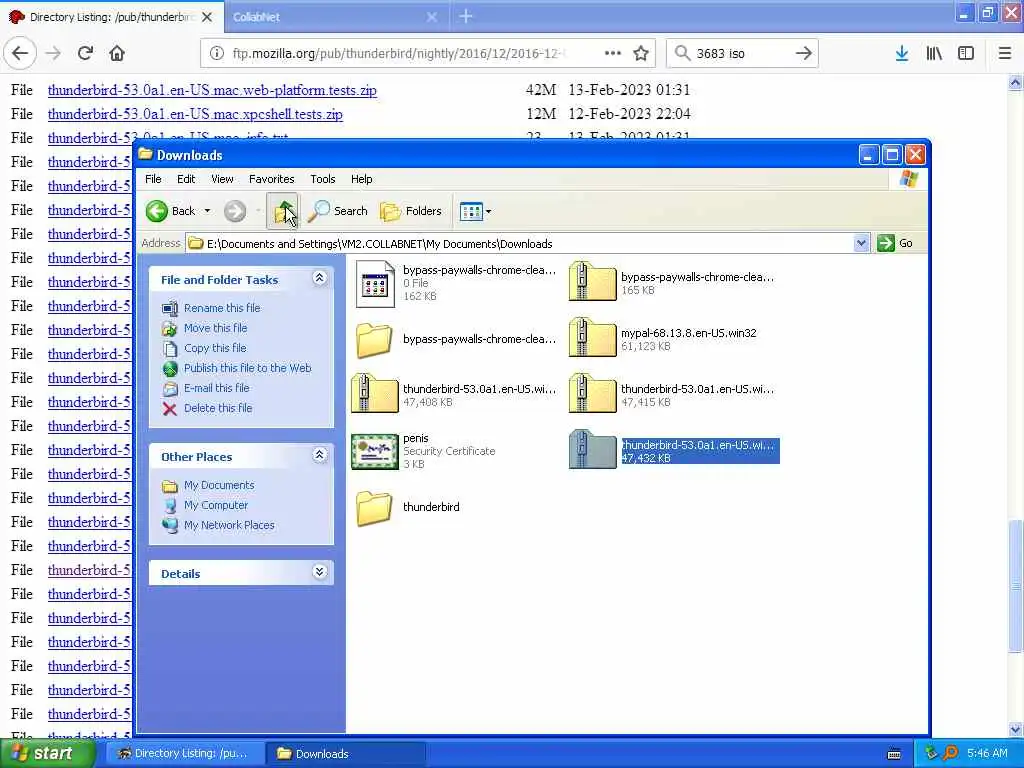
Task: Open My Network Places link
Action: tap(229, 525)
